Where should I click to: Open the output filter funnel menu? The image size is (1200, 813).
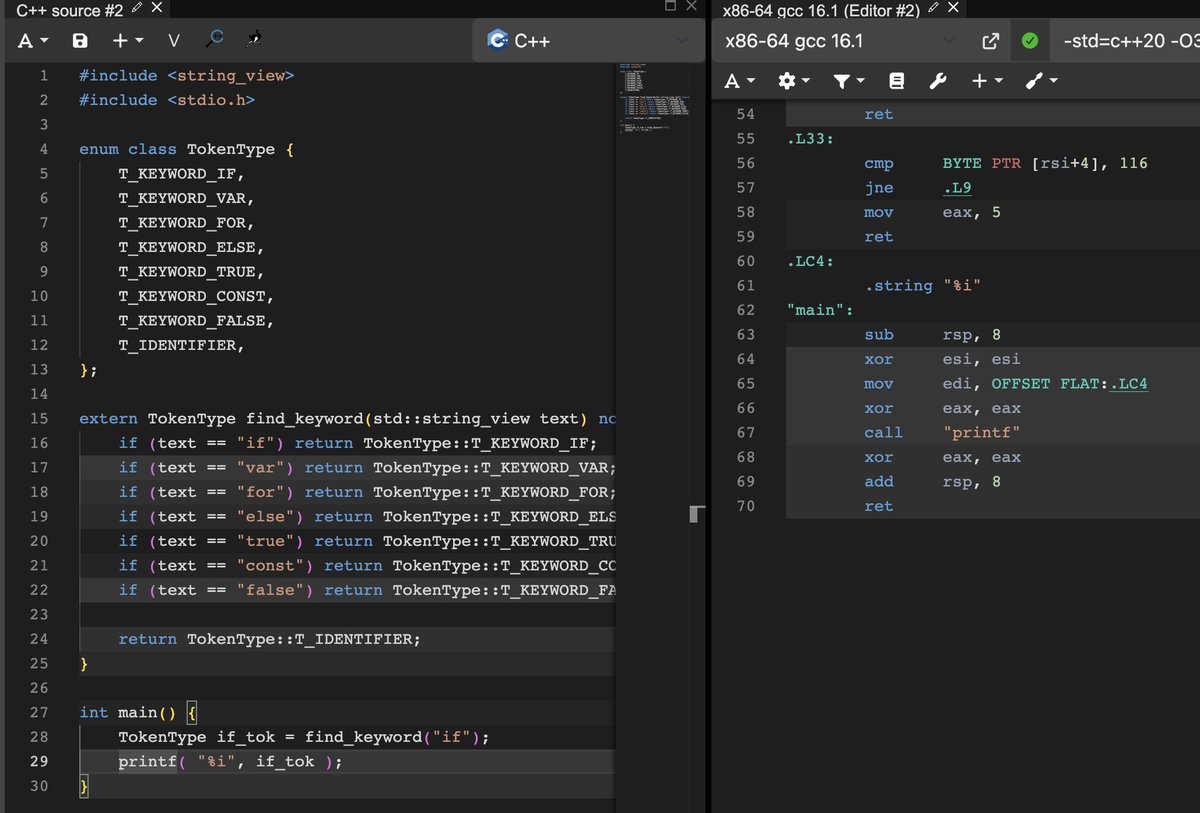(x=848, y=81)
